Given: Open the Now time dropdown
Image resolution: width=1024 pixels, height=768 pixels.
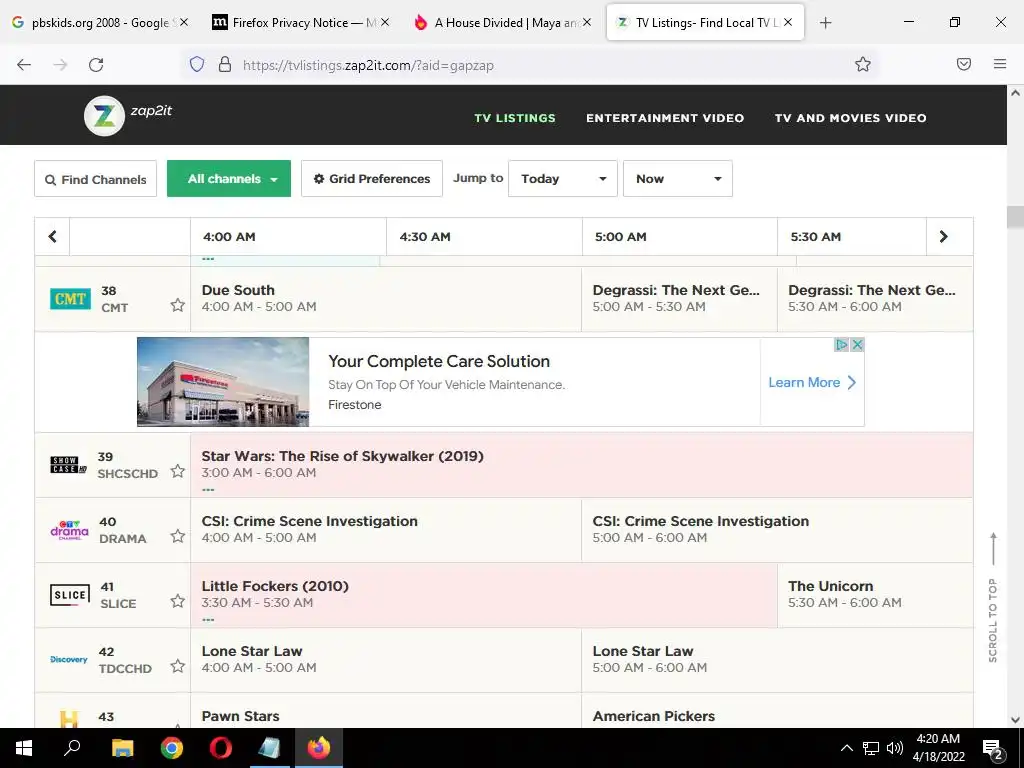Looking at the screenshot, I should click(x=678, y=178).
